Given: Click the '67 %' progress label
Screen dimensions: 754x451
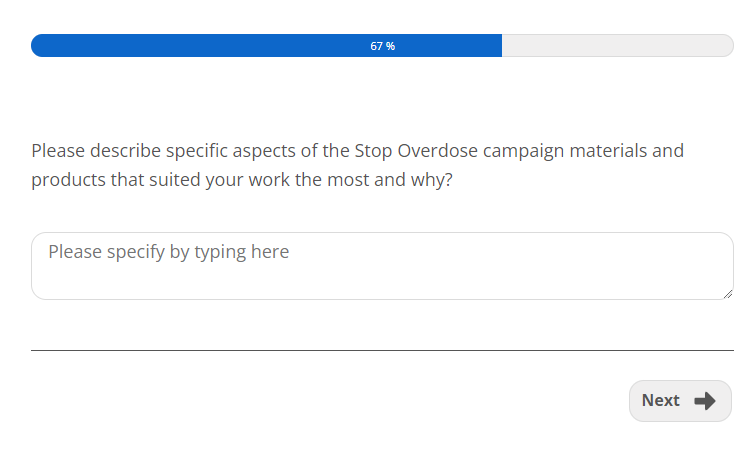Looking at the screenshot, I should coord(382,46).
